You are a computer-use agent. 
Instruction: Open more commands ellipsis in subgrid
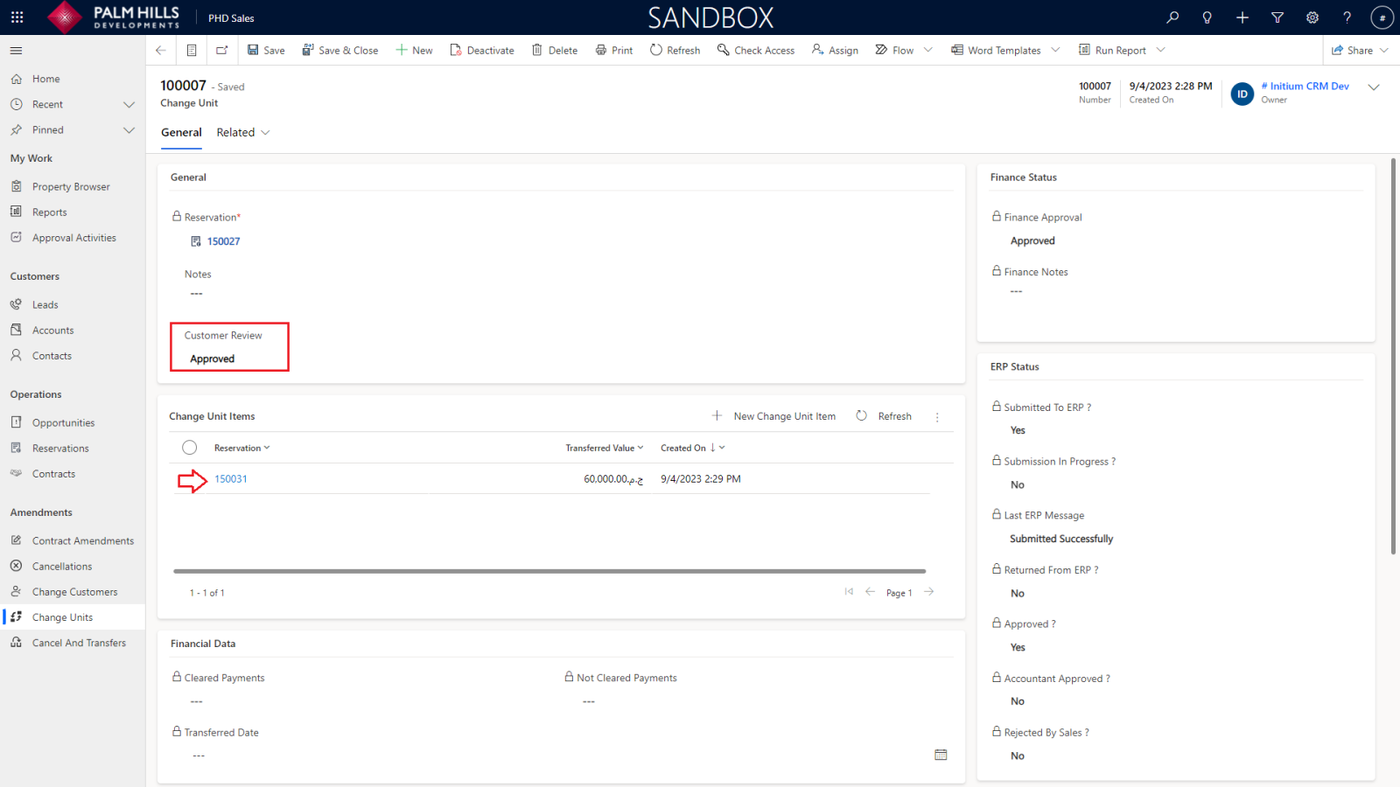pyautogui.click(x=937, y=417)
